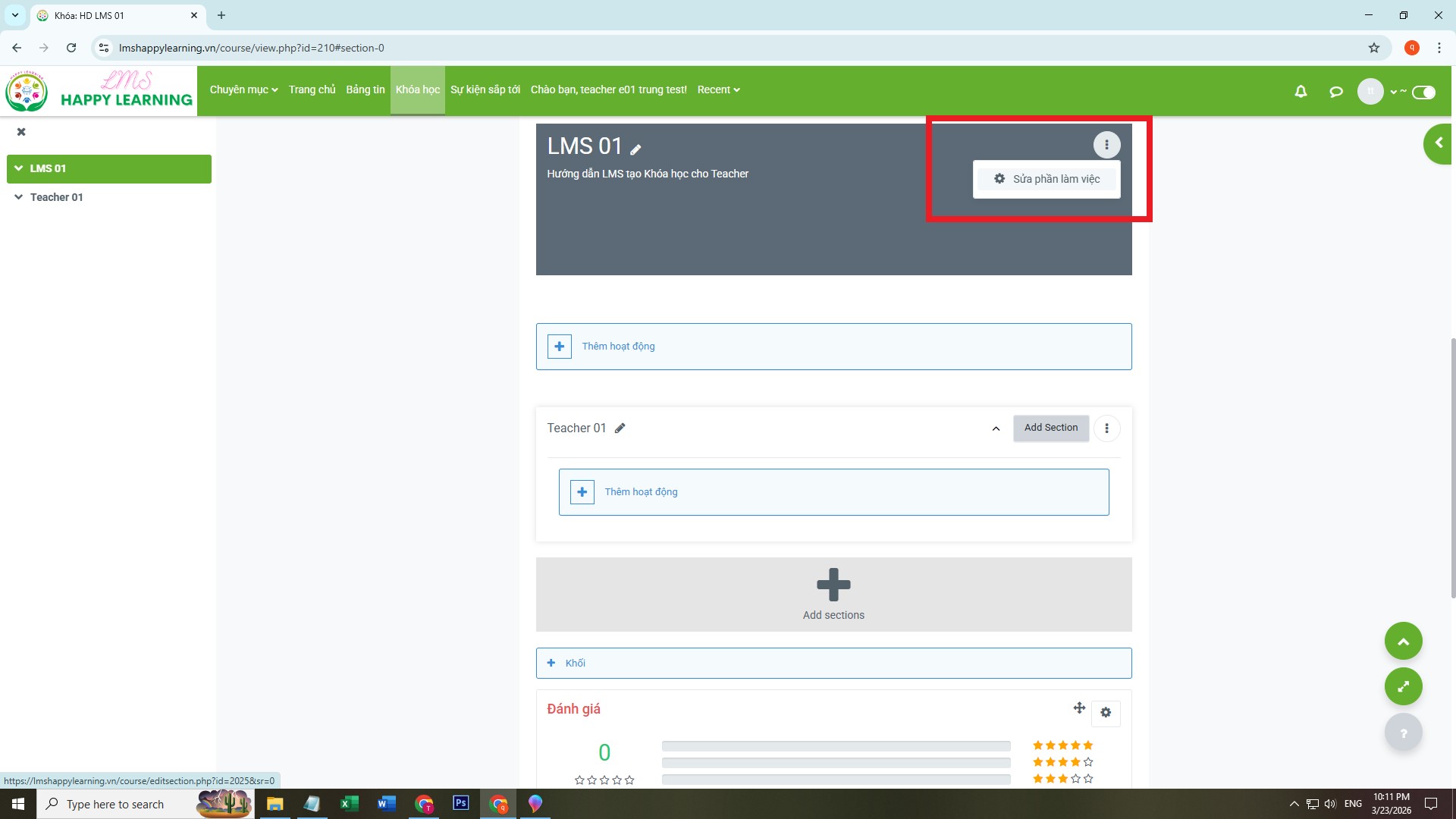Open the Đánh giá block gear settings
The image size is (1456, 819).
[x=1106, y=713]
